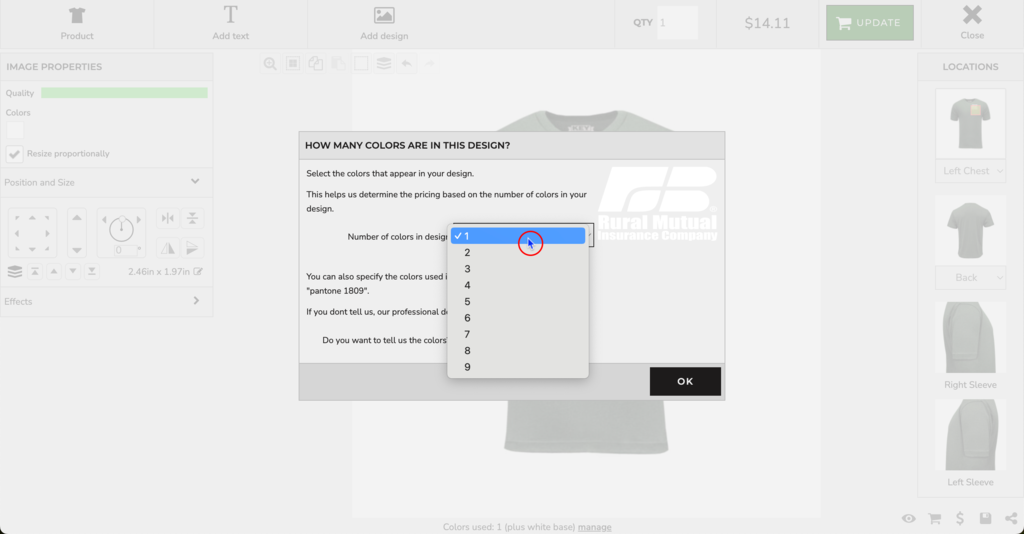The image size is (1024, 534).
Task: Click the undo arrow icon
Action: click(x=407, y=64)
